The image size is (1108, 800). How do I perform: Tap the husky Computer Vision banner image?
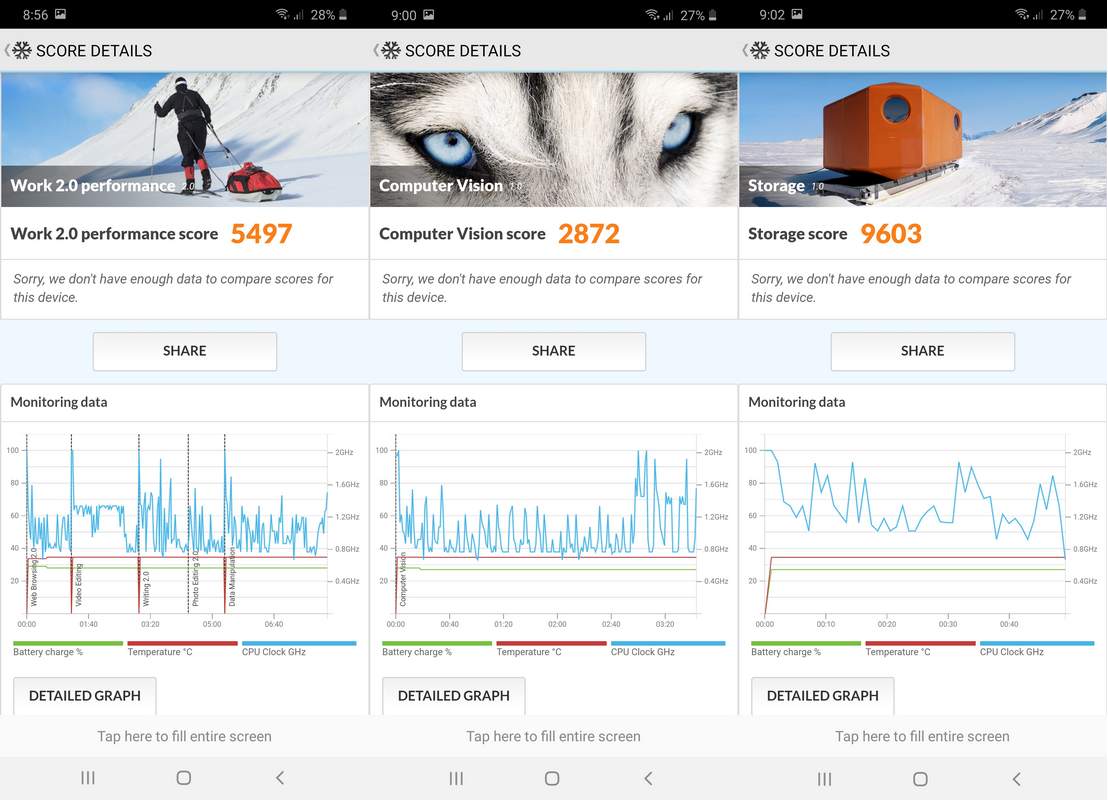(553, 139)
